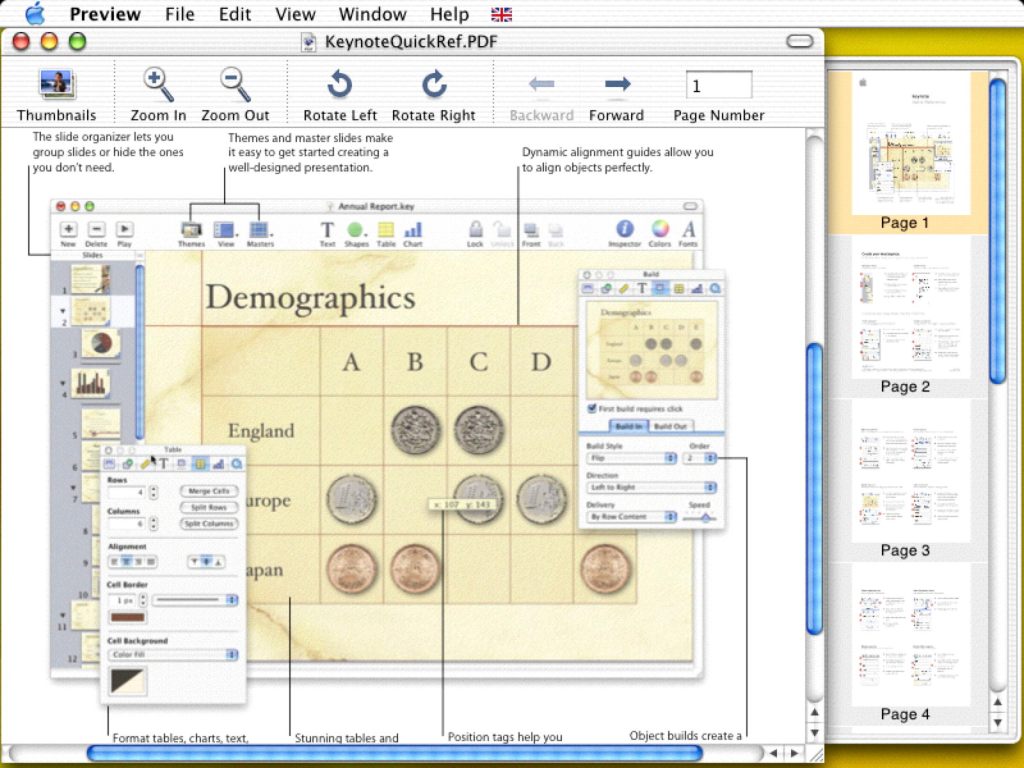Go Forward to the next page
Viewport: 1024px width, 768px height.
(616, 84)
